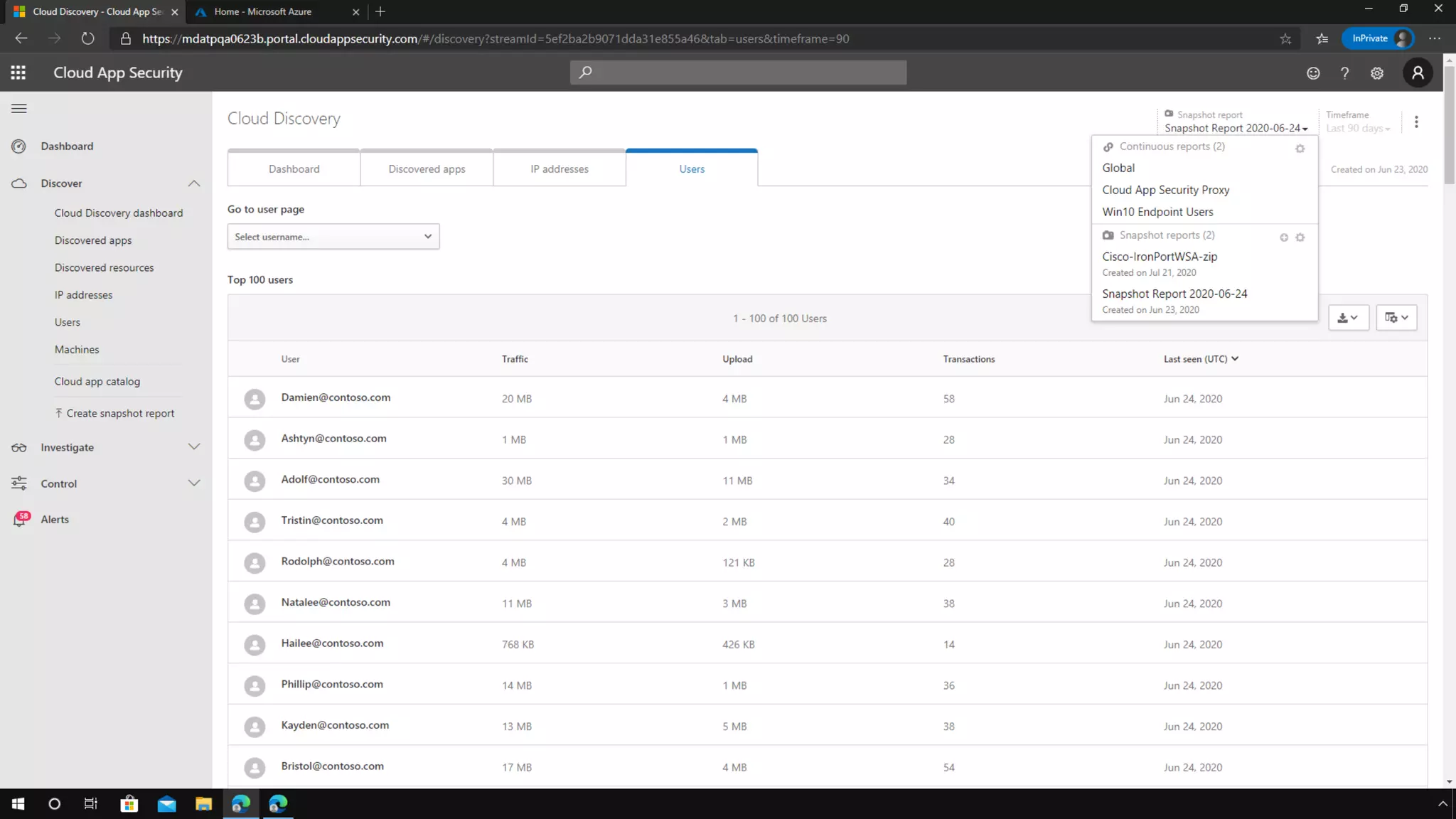This screenshot has width=1456, height=819.
Task: Click the plus icon beside Snapshot reports
Action: click(1284, 237)
